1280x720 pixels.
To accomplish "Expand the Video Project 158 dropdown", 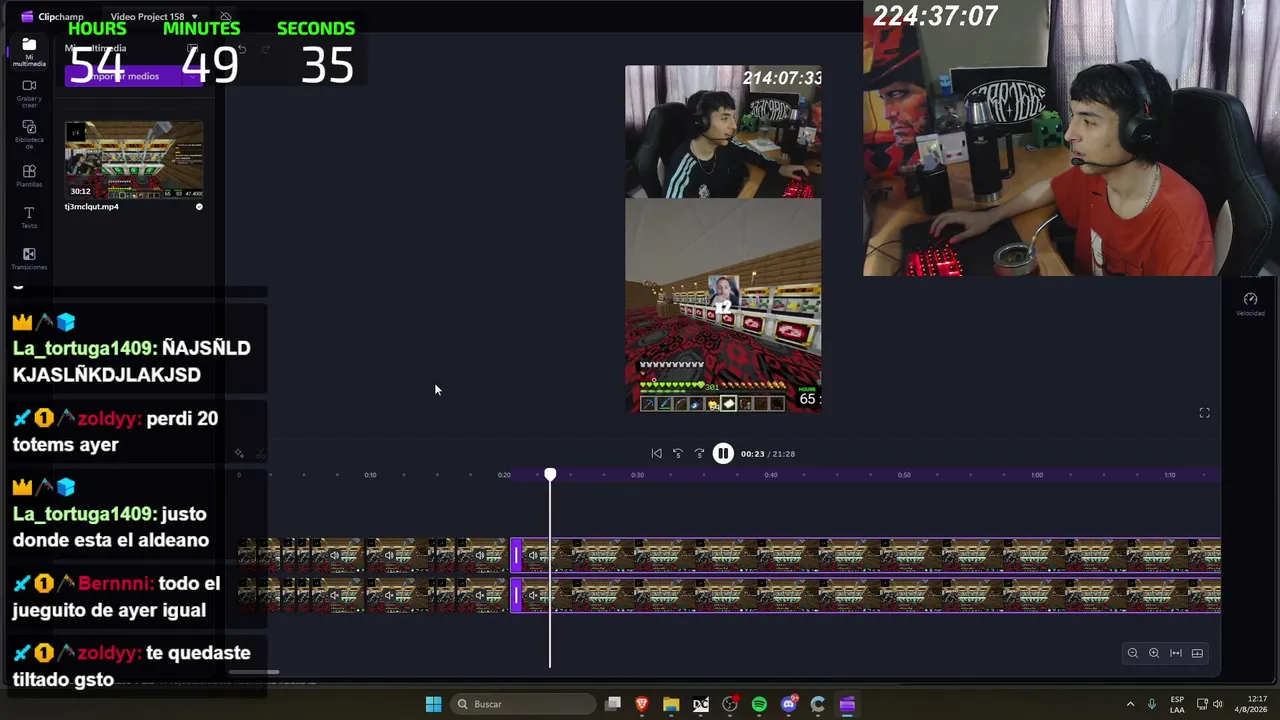I will click(x=194, y=17).
